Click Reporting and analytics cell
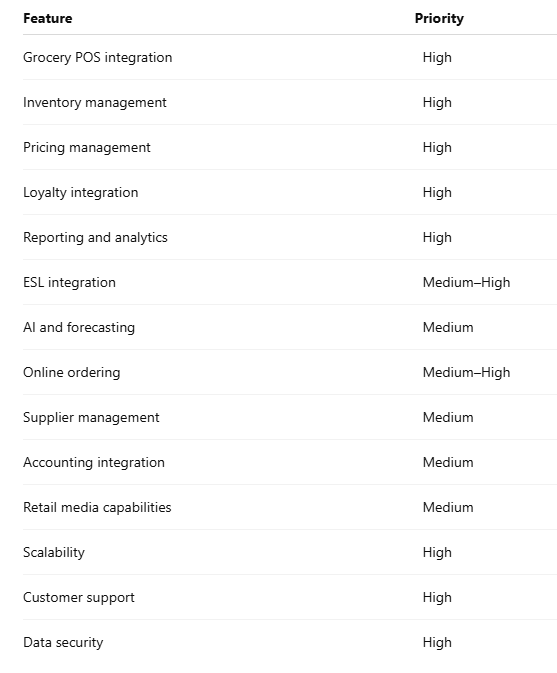 point(95,238)
